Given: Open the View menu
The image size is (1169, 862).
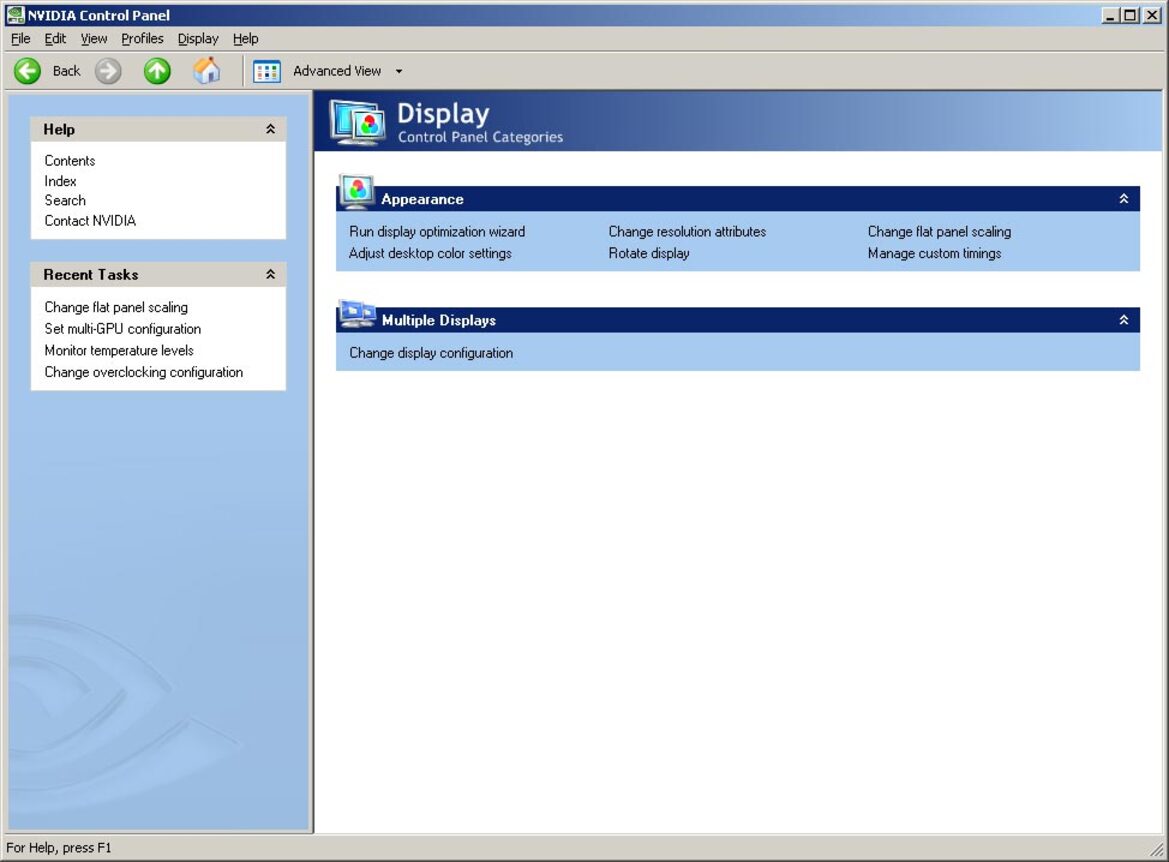Looking at the screenshot, I should tap(94, 39).
